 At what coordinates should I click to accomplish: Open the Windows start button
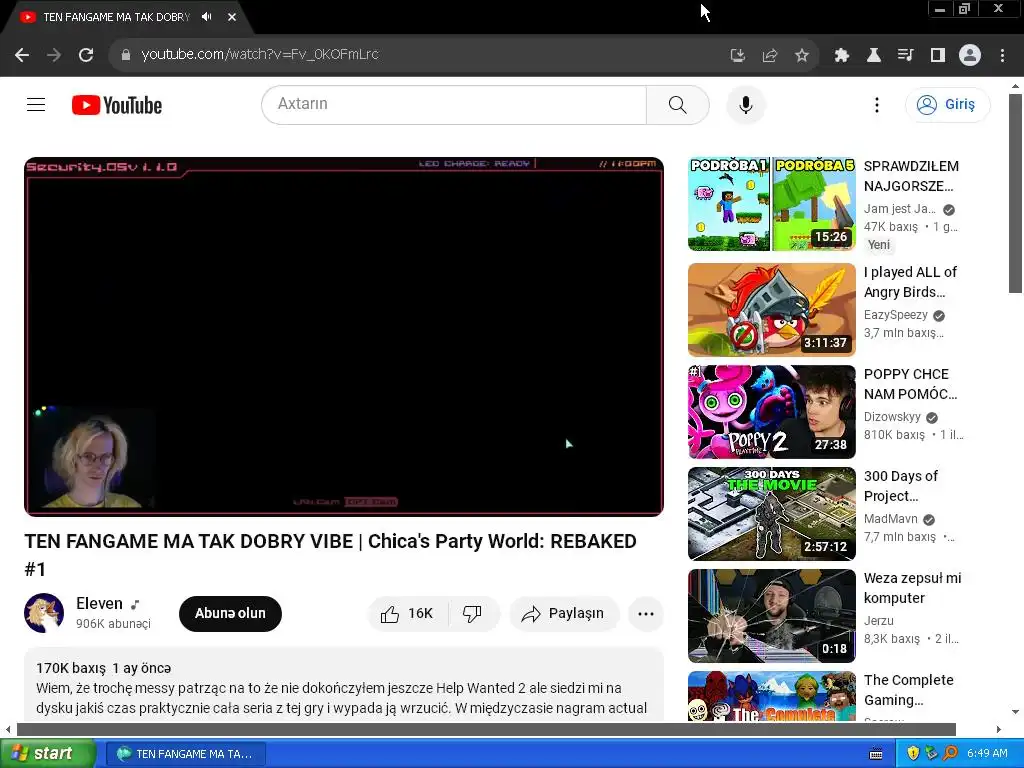(x=47, y=754)
